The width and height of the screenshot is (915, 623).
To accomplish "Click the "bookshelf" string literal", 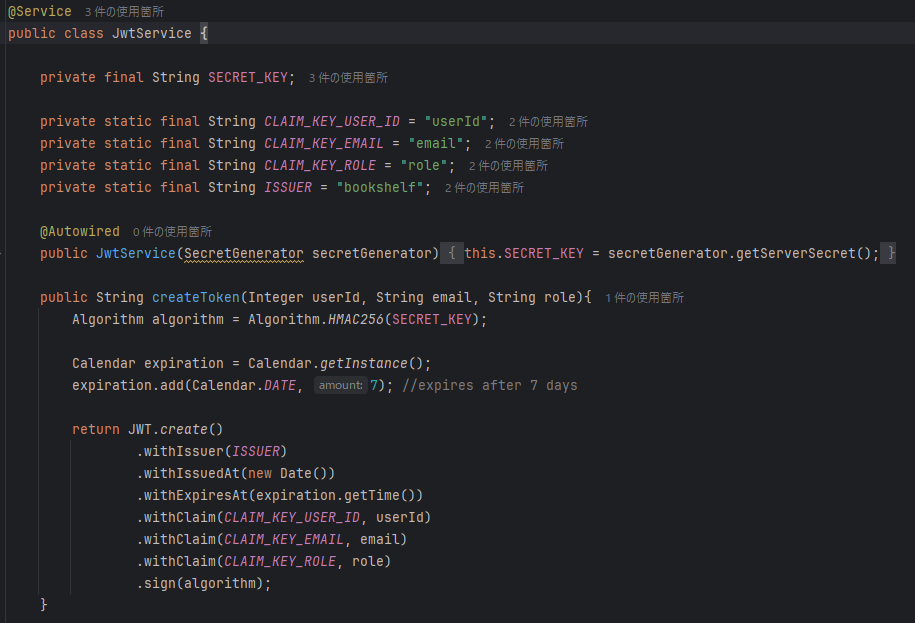I will [380, 187].
